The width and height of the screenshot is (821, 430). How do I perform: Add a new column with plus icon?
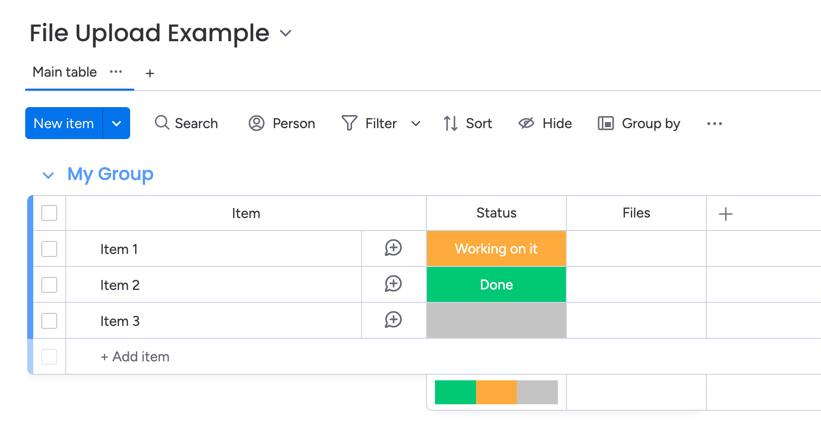(x=726, y=213)
